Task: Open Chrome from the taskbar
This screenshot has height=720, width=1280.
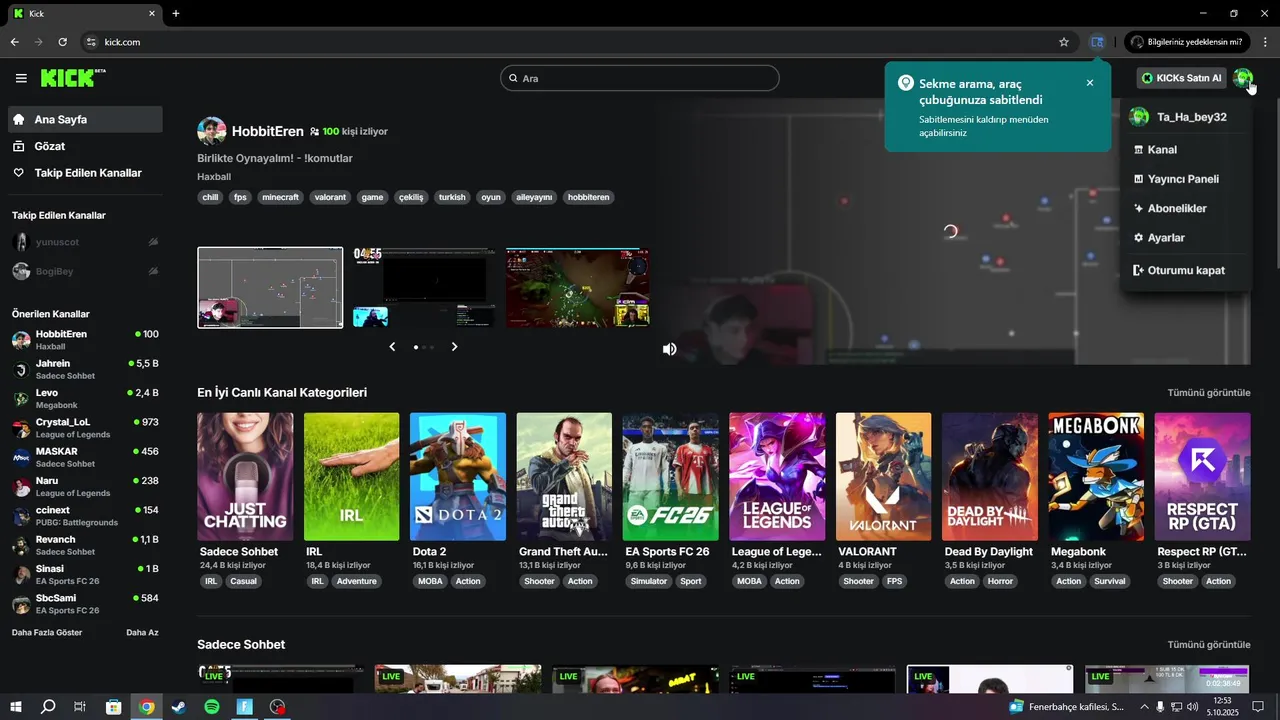Action: point(147,706)
